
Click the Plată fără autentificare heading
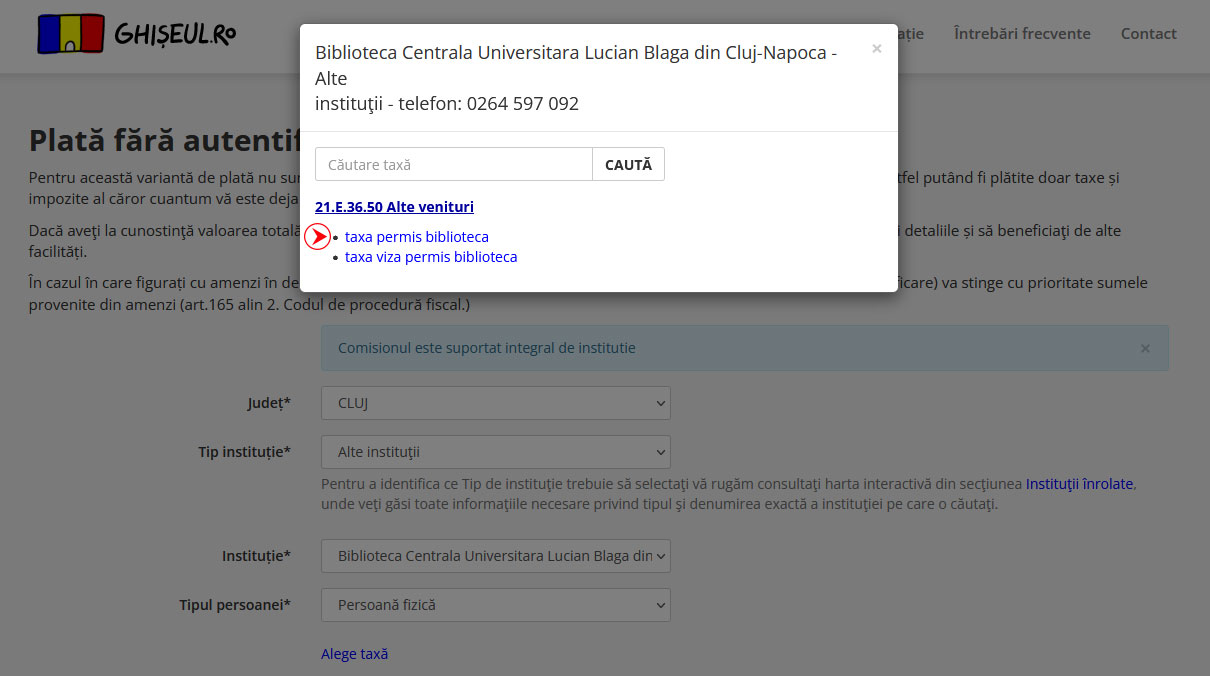click(x=165, y=140)
